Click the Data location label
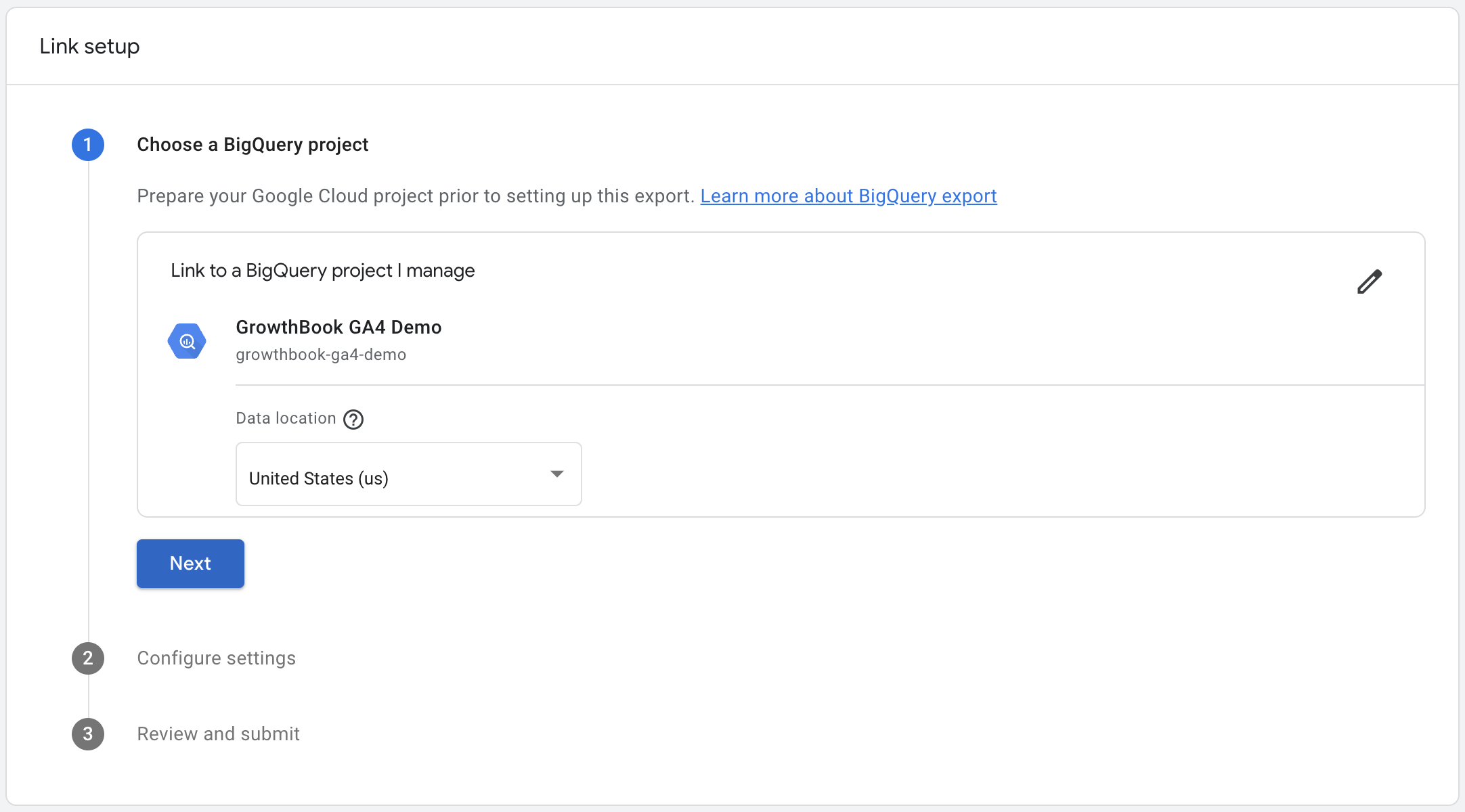Screen dimensions: 1465x812 286,418
